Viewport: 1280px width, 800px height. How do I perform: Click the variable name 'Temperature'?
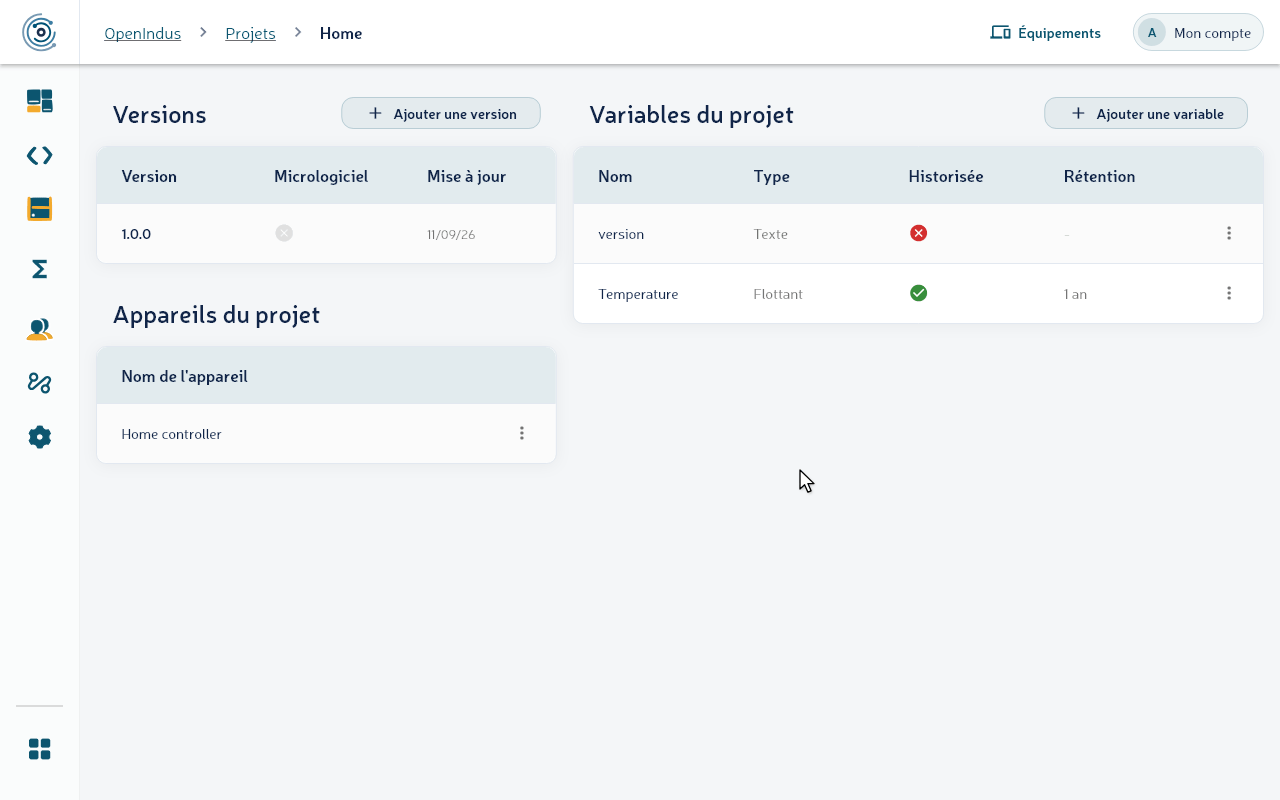coord(638,294)
